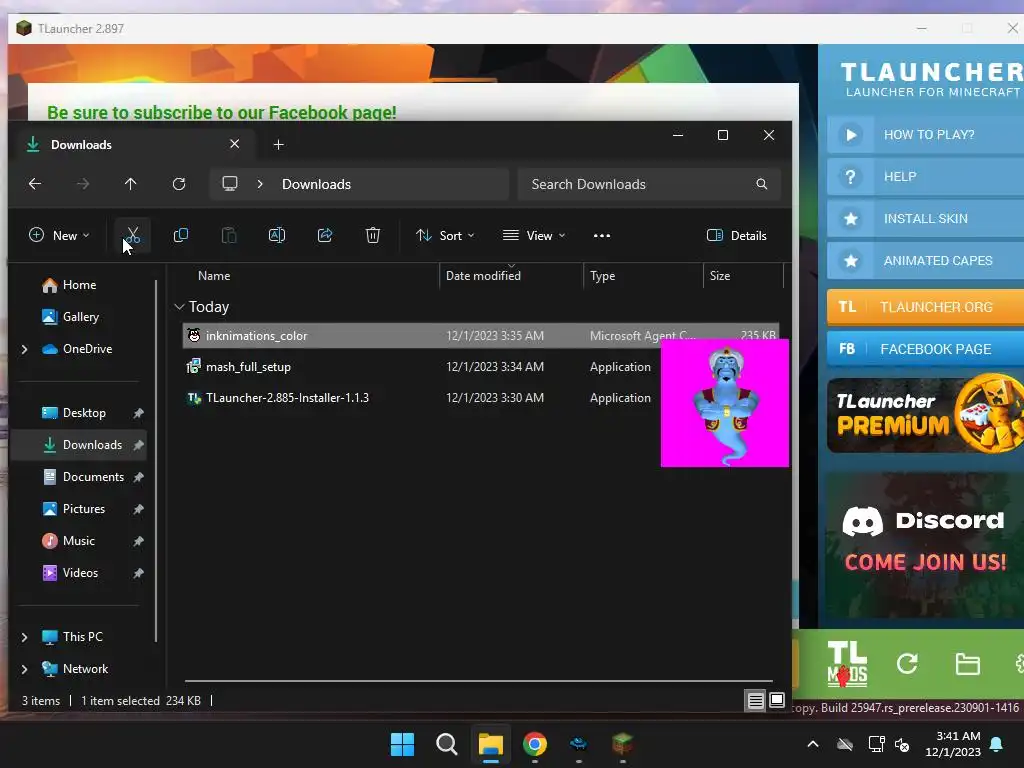Refresh the Downloads folder view
Image resolution: width=1024 pixels, height=768 pixels.
tap(179, 184)
